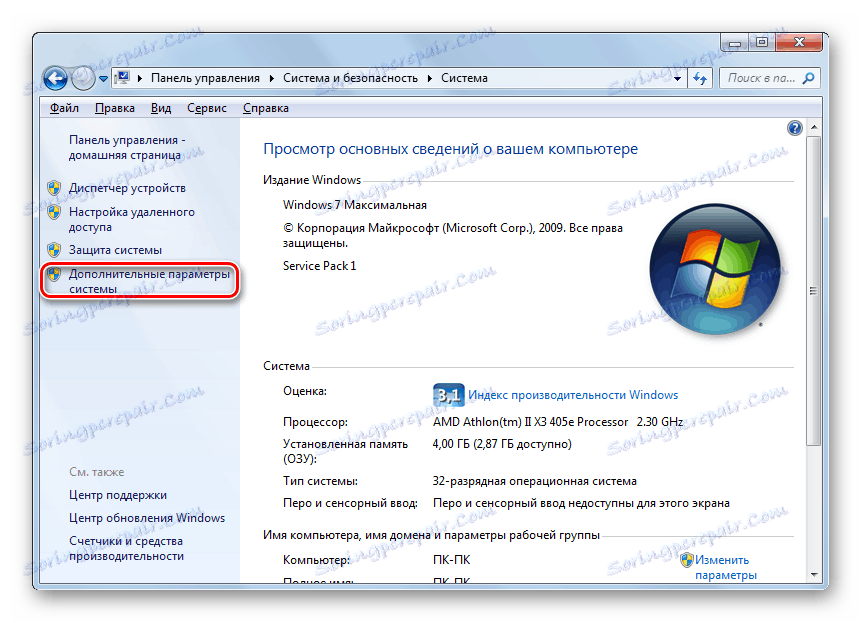This screenshot has width=862, height=623.
Task: Go back with the blue Back arrow
Action: click(55, 78)
